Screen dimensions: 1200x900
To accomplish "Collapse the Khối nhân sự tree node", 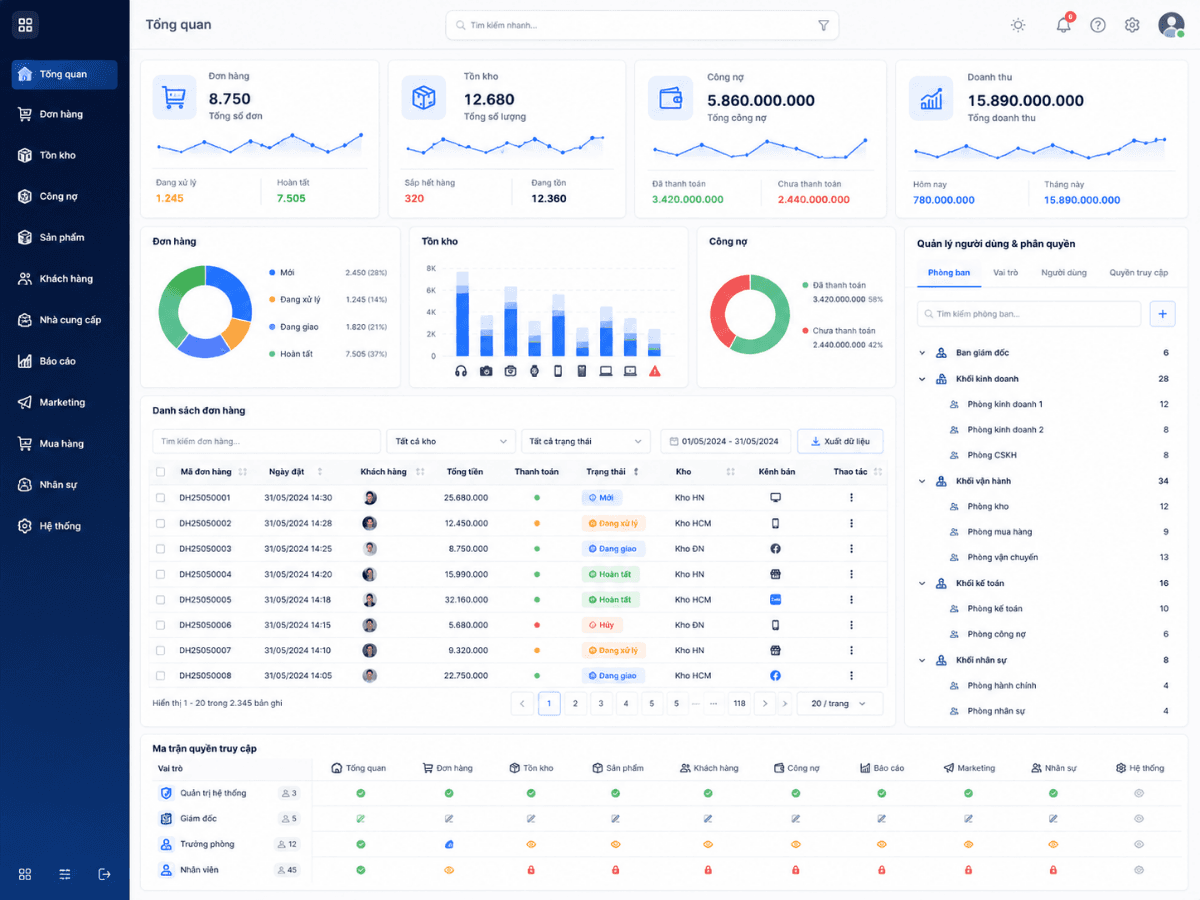I will pos(923,660).
